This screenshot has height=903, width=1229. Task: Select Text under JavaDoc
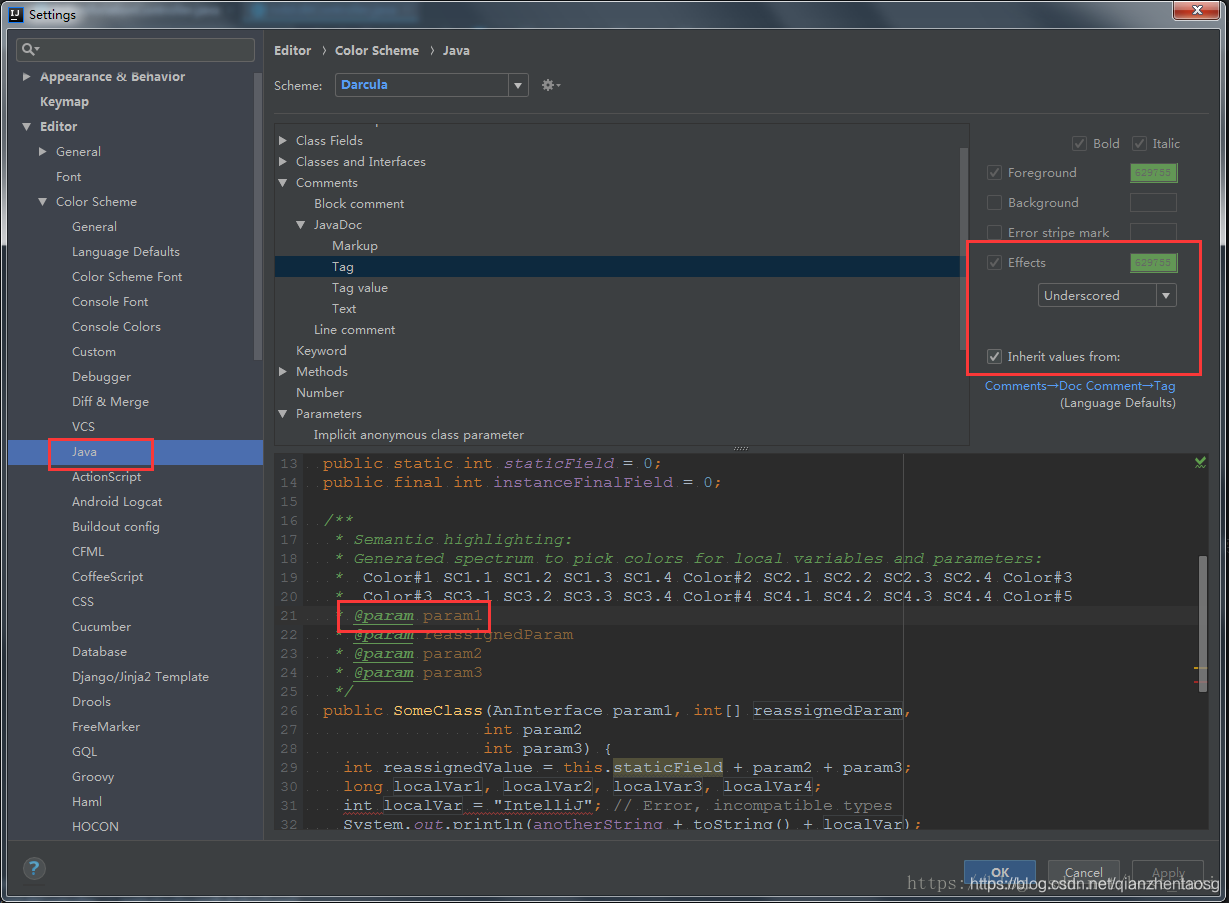pyautogui.click(x=344, y=309)
